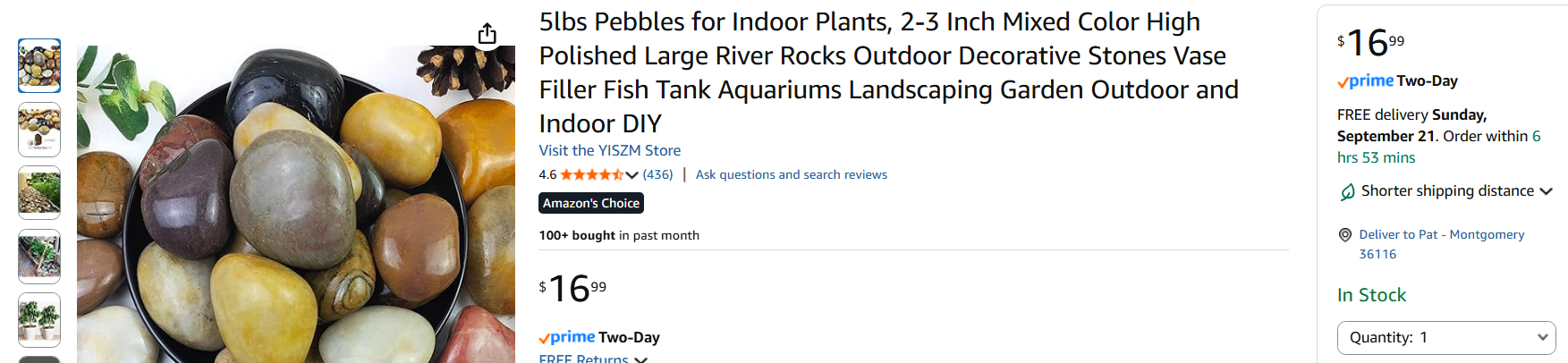
Task: Click the star rating icons
Action: click(591, 175)
